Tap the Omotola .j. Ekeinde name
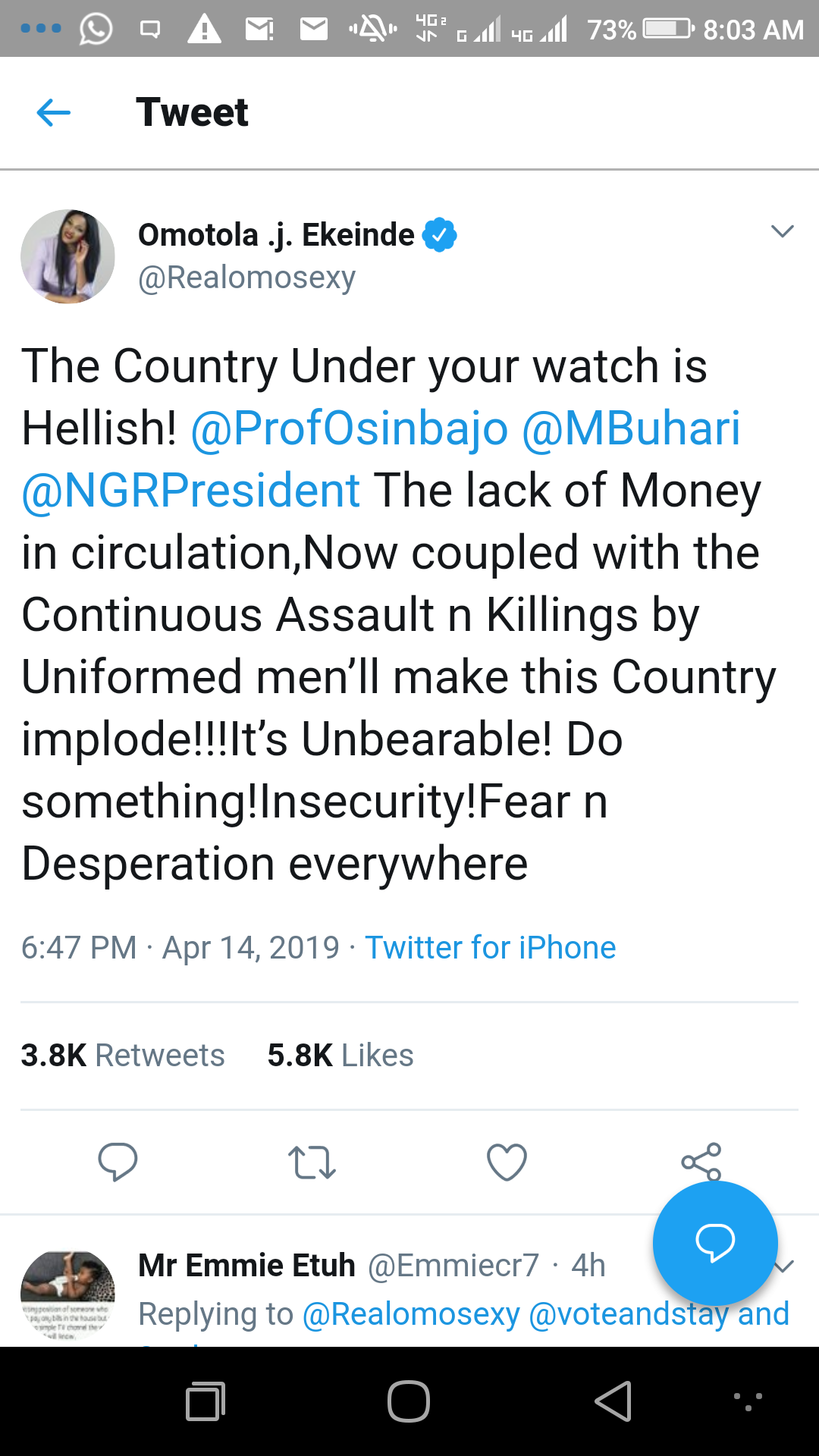The width and height of the screenshot is (819, 1456). coord(276,235)
